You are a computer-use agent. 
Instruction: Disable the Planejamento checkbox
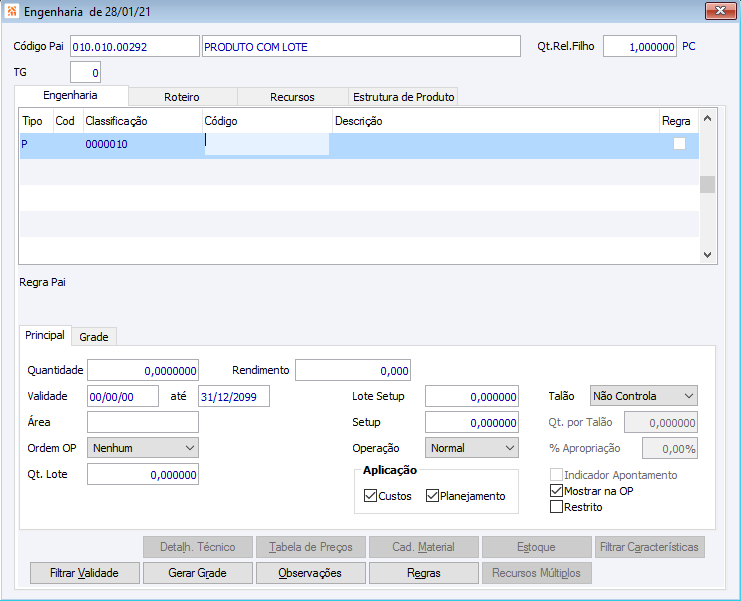tap(432, 496)
